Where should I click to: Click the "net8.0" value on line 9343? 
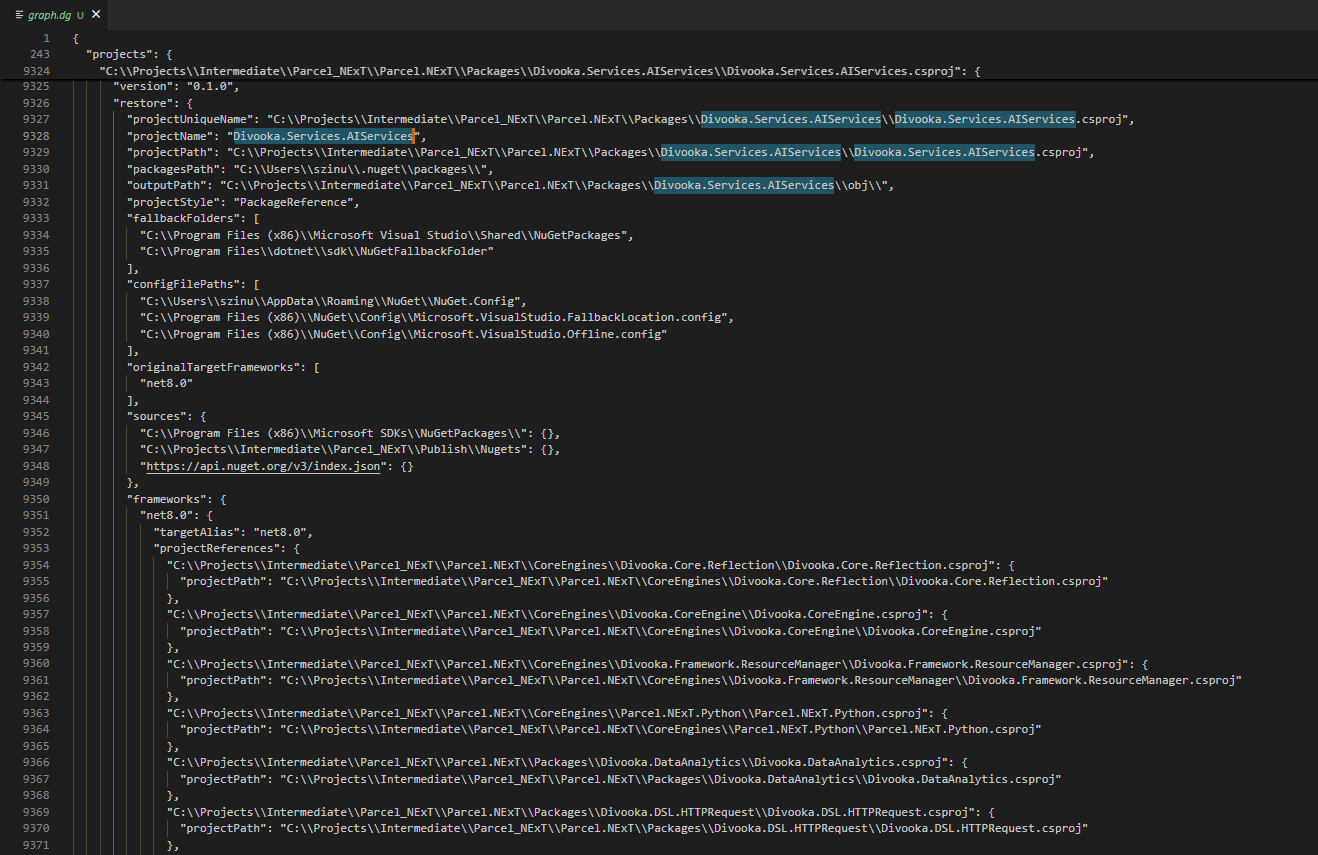167,383
